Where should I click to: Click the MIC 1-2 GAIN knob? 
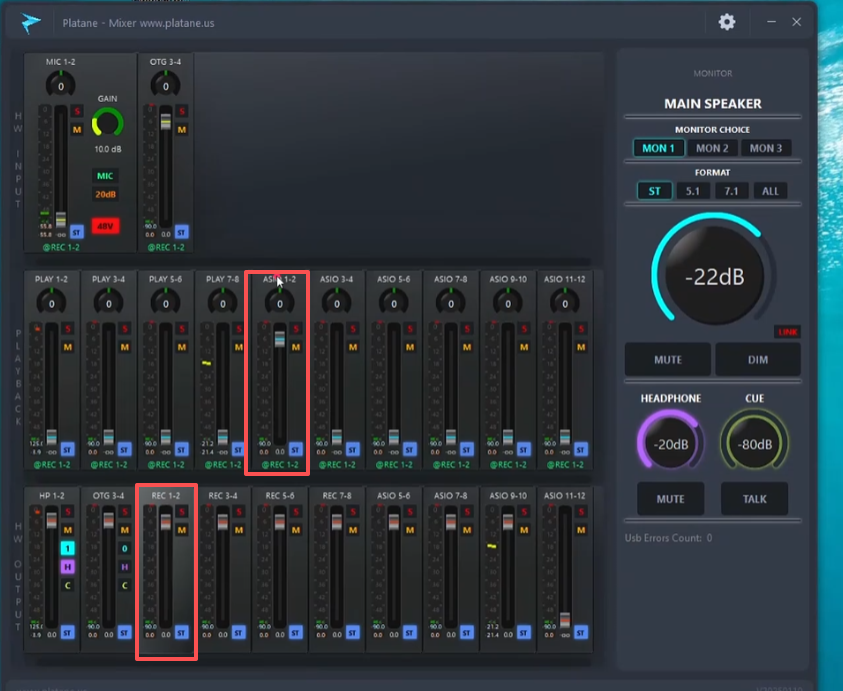coord(107,124)
